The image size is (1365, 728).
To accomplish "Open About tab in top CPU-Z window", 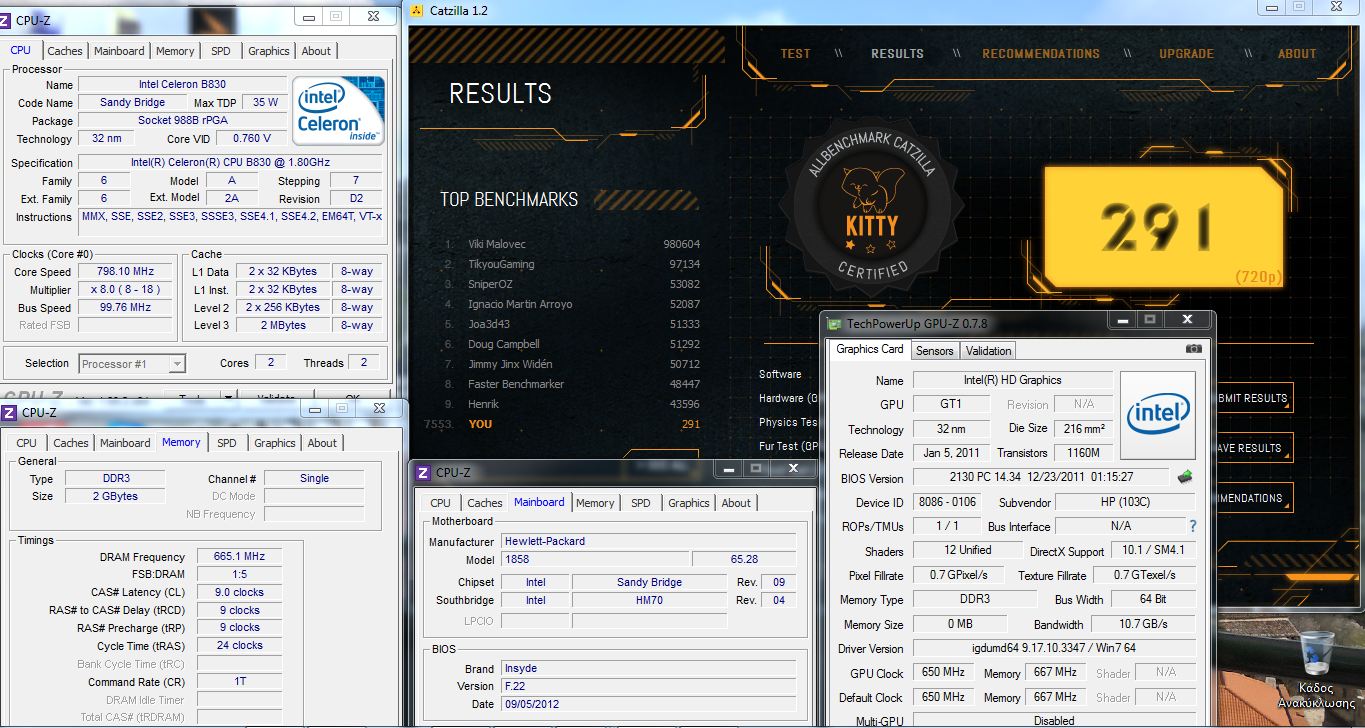I will [316, 51].
